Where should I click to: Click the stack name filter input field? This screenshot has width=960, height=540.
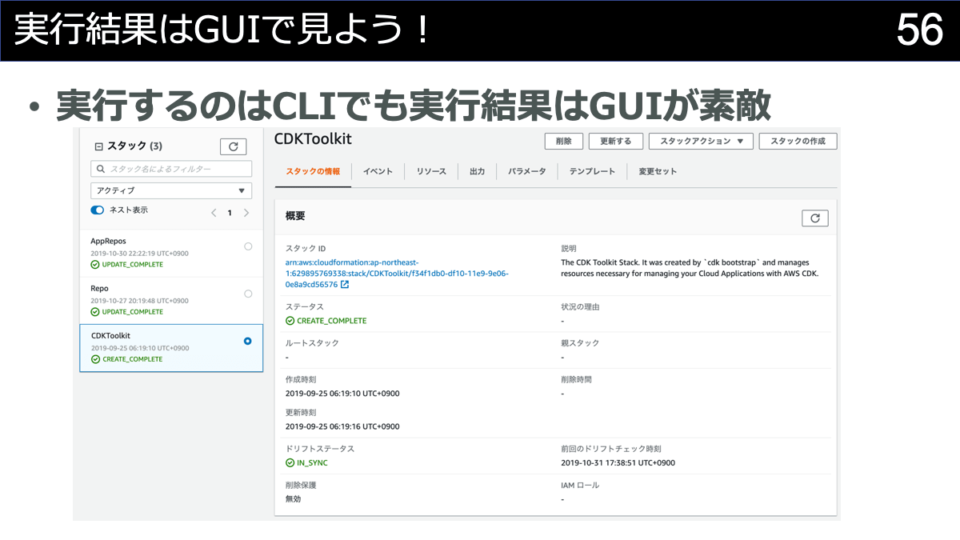[x=171, y=168]
